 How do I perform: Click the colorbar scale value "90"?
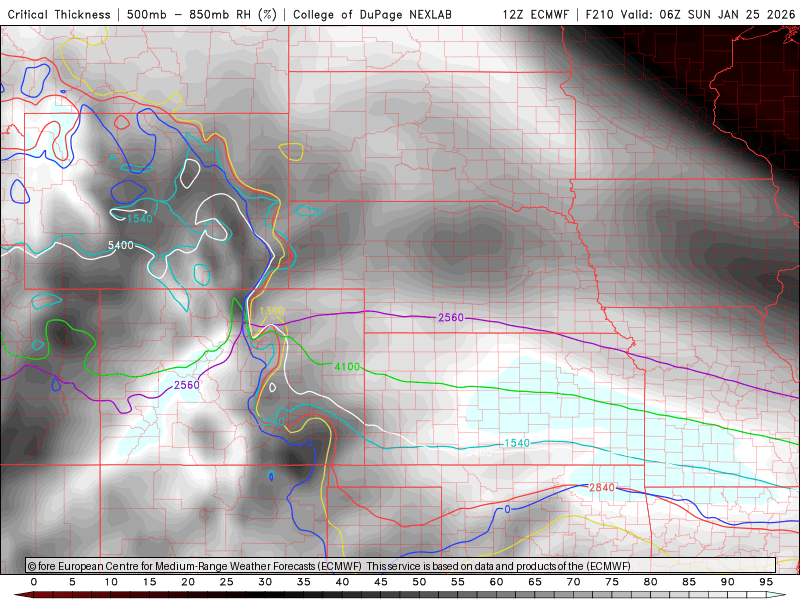pos(727,582)
